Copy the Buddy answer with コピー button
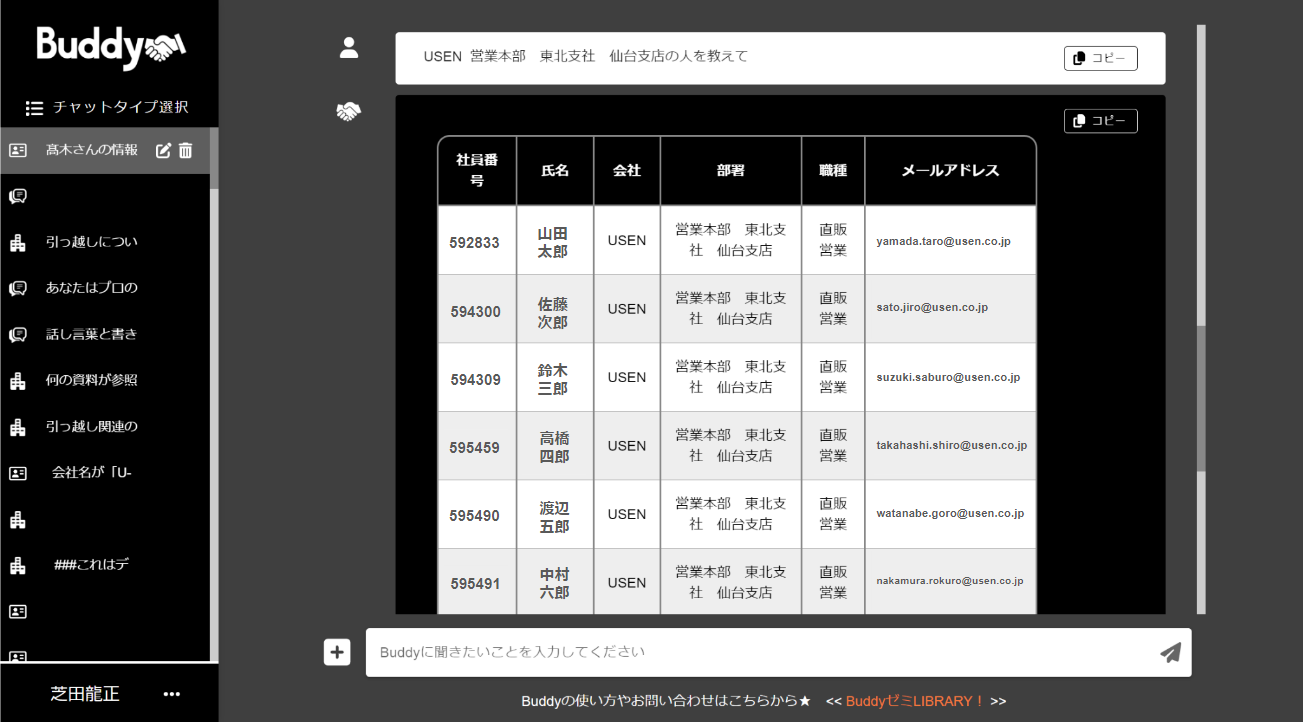 (1101, 121)
